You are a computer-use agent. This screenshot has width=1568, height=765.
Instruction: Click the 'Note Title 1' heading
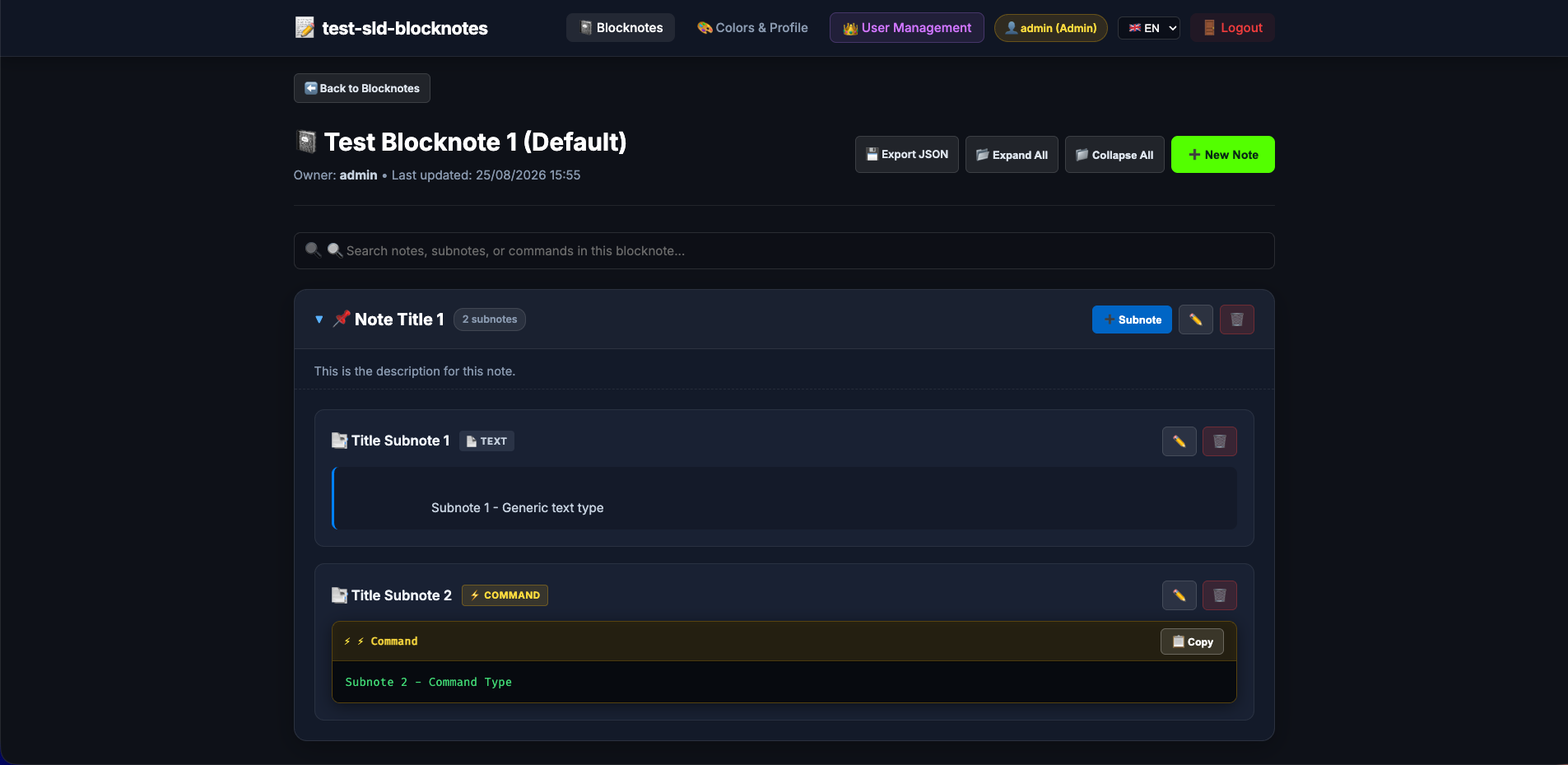coord(399,320)
